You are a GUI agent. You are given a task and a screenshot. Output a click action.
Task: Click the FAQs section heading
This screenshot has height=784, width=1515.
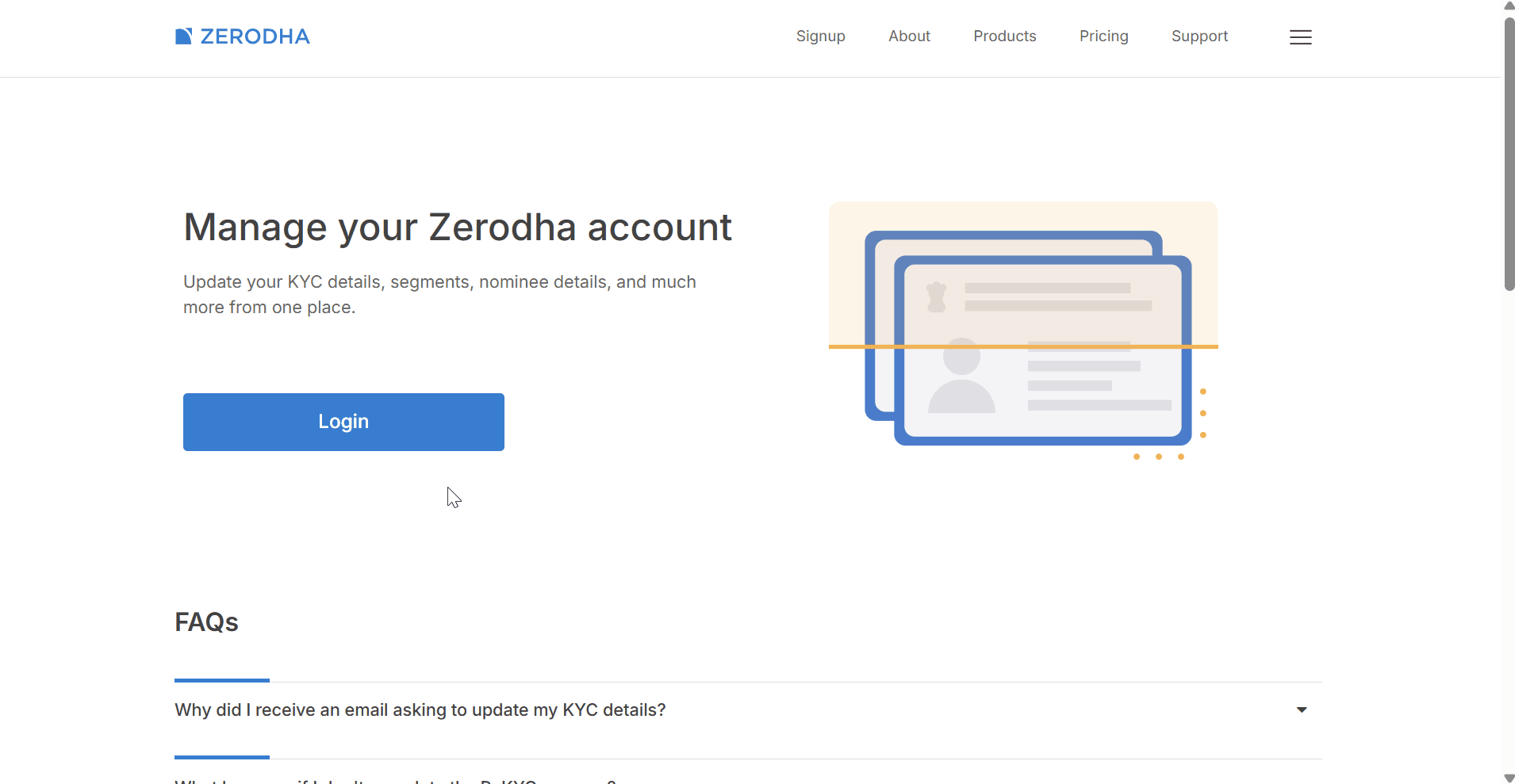pos(206,622)
